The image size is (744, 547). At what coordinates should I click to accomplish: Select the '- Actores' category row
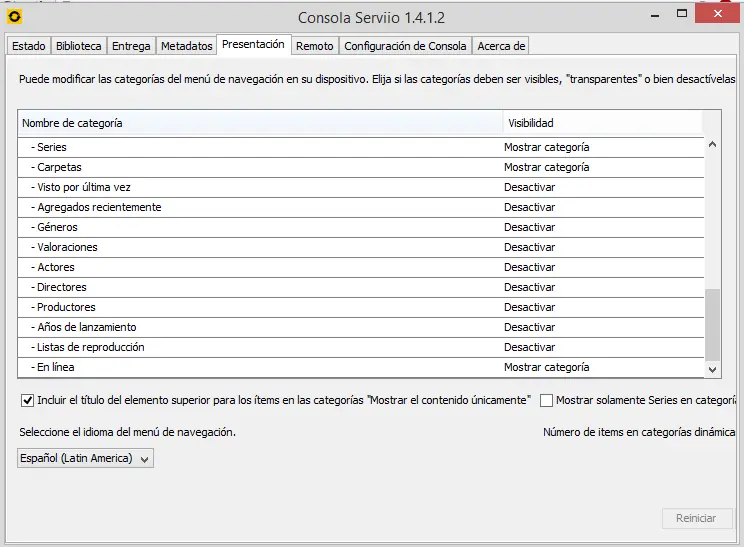(x=361, y=267)
